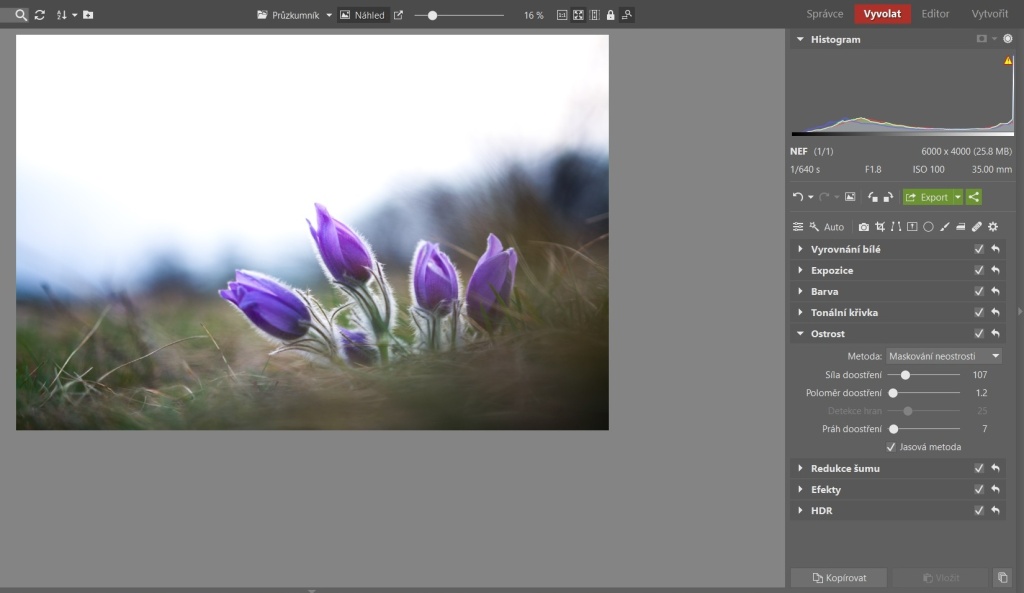Image resolution: width=1024 pixels, height=593 pixels.
Task: Select the crop tool icon
Action: (x=880, y=227)
